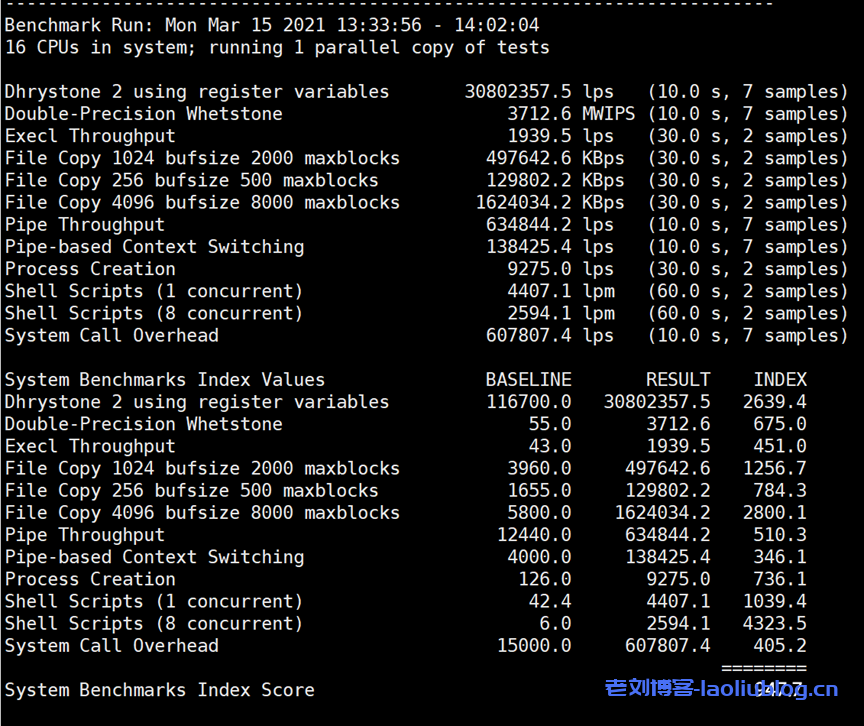Click the 346.1 Context Switching index
The height and width of the screenshot is (726, 864).
click(779, 557)
